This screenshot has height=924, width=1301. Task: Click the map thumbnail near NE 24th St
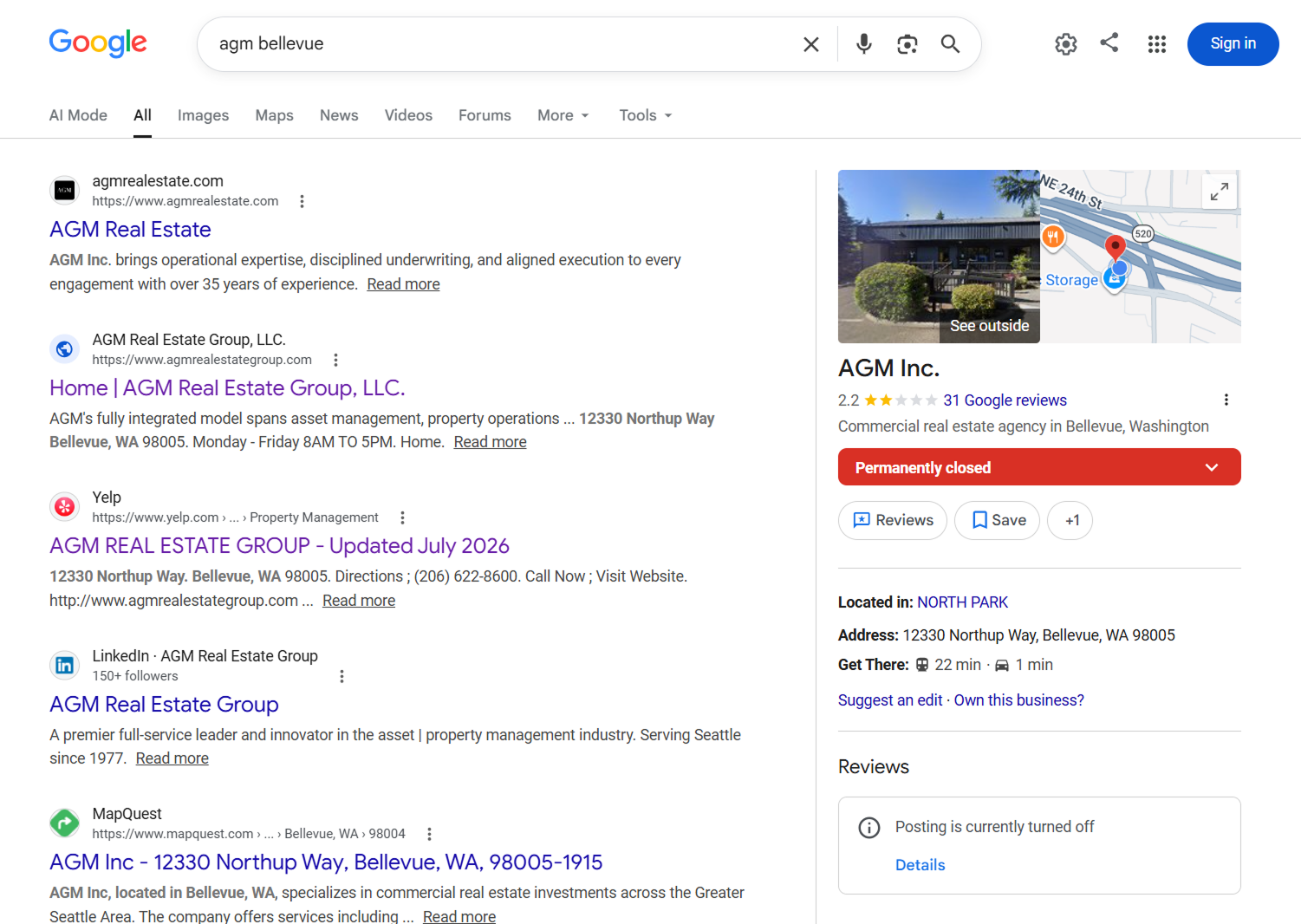pos(1141,257)
